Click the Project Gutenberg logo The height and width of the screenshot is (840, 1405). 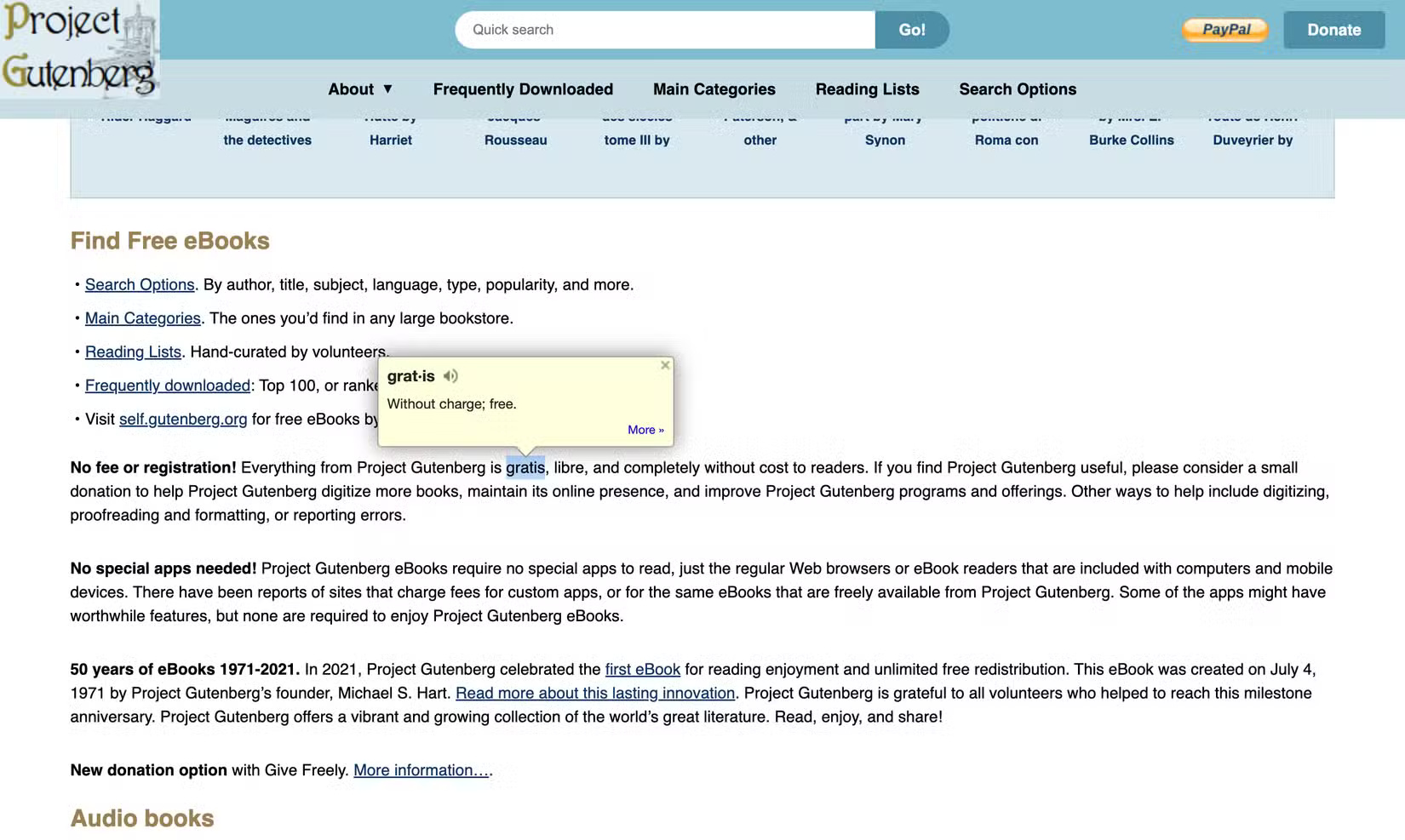point(79,51)
